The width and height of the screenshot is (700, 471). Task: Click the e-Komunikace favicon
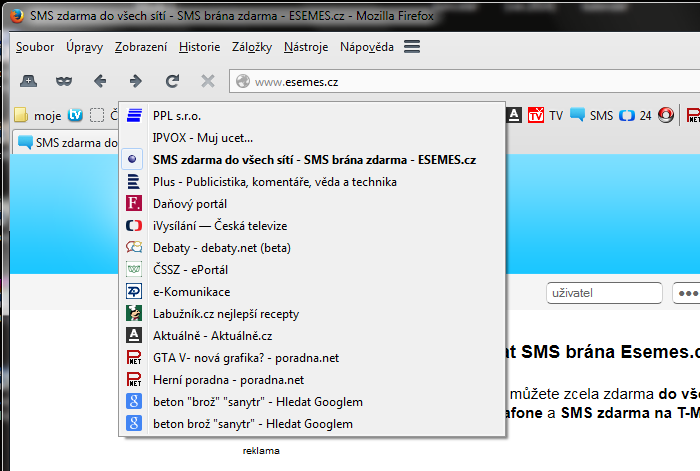point(134,292)
